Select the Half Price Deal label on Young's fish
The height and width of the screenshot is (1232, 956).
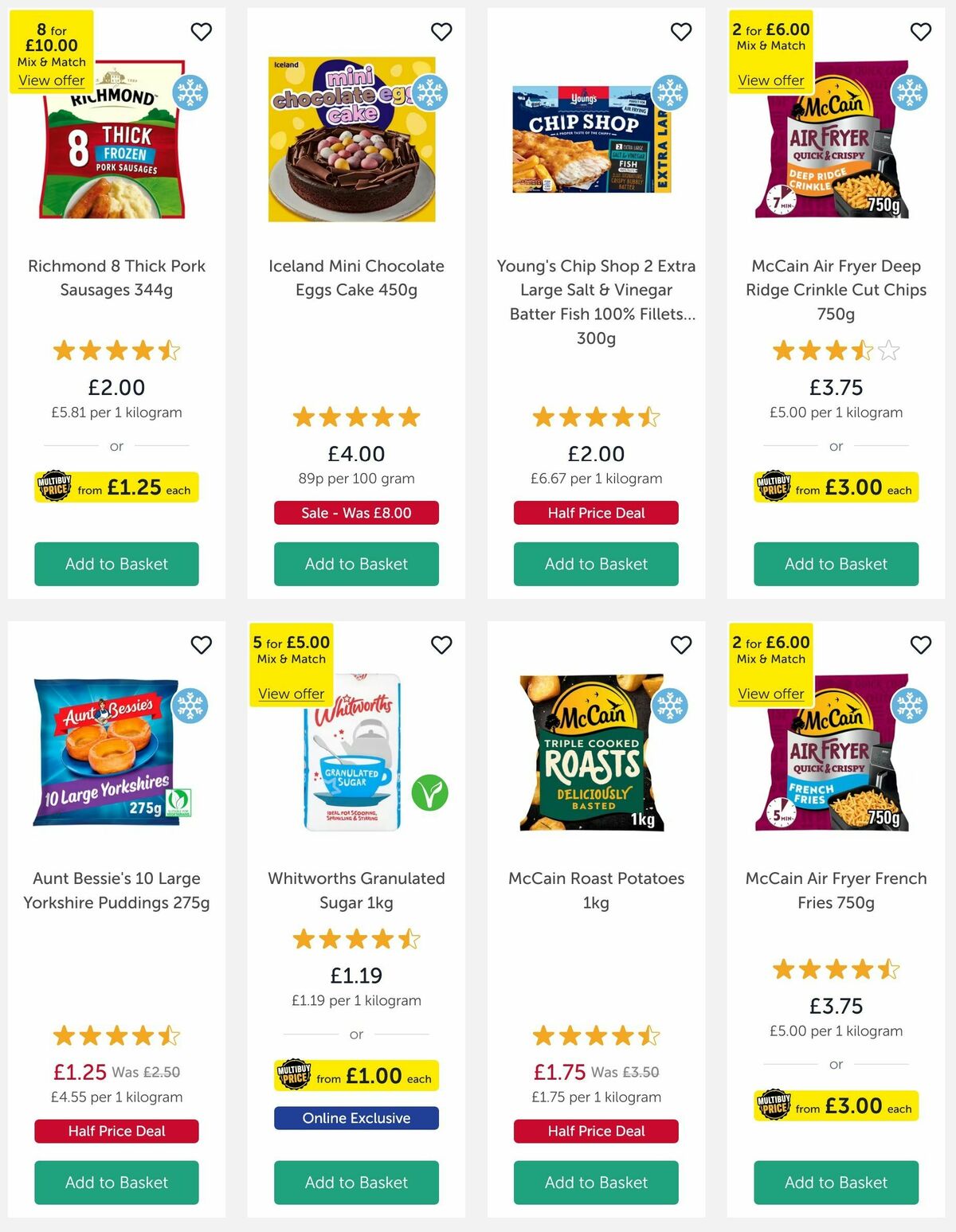(x=595, y=513)
